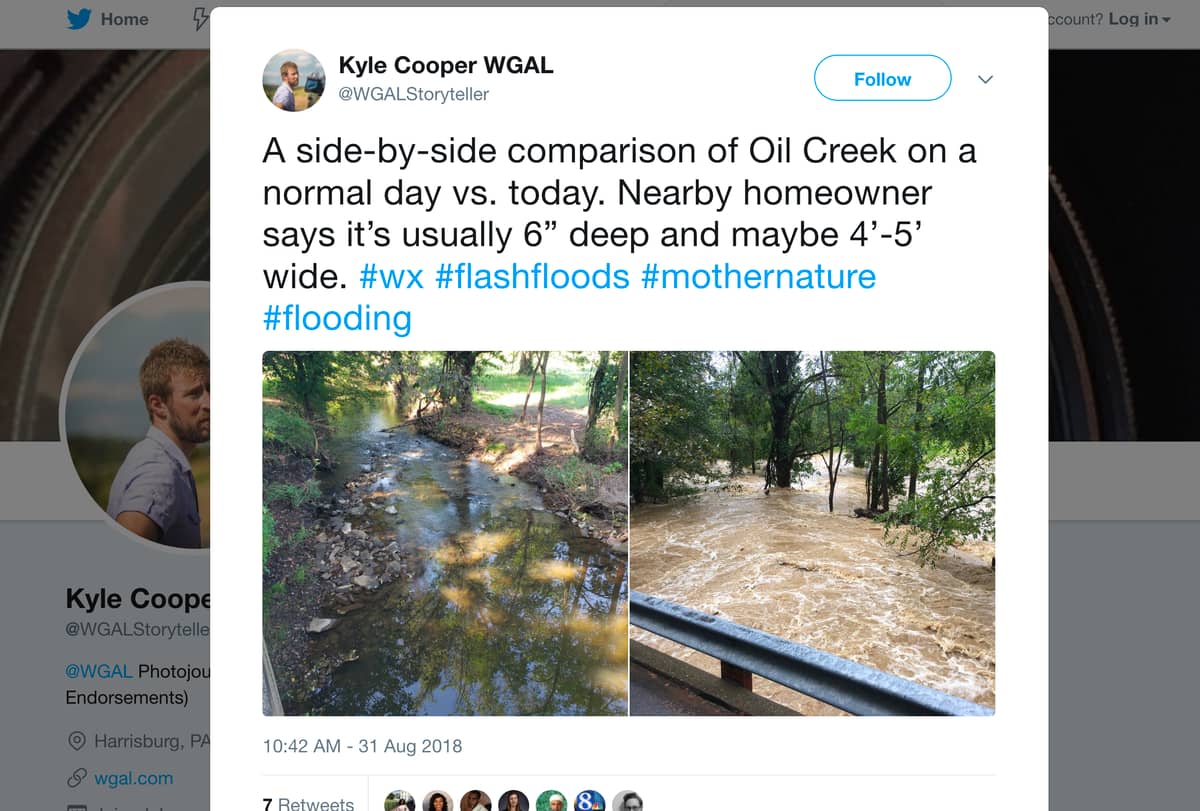Click the Home navigation item
Image resolution: width=1200 pixels, height=811 pixels.
click(x=124, y=19)
